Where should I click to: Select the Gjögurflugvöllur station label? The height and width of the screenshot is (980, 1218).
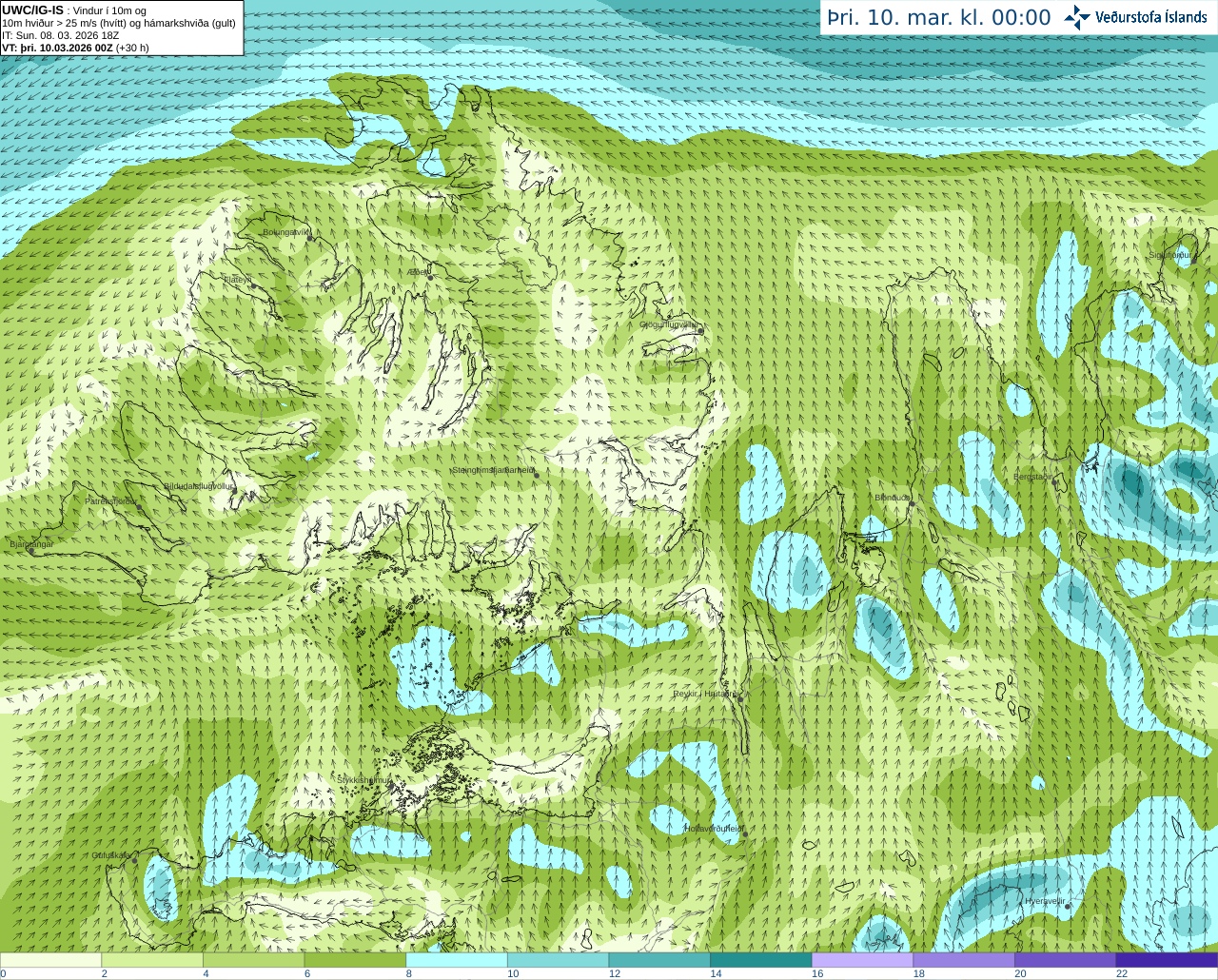[667, 324]
